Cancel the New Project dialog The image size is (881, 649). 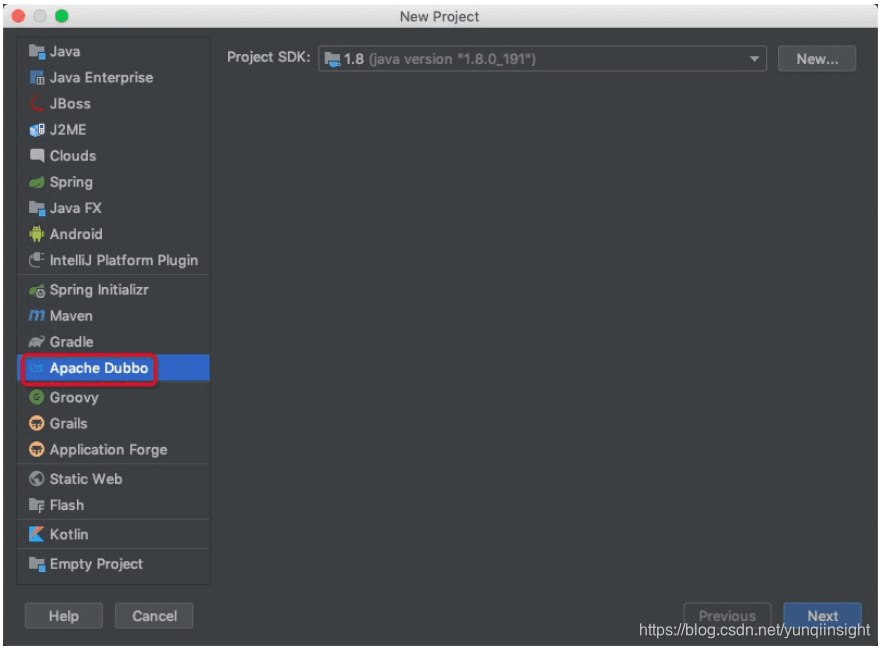154,616
